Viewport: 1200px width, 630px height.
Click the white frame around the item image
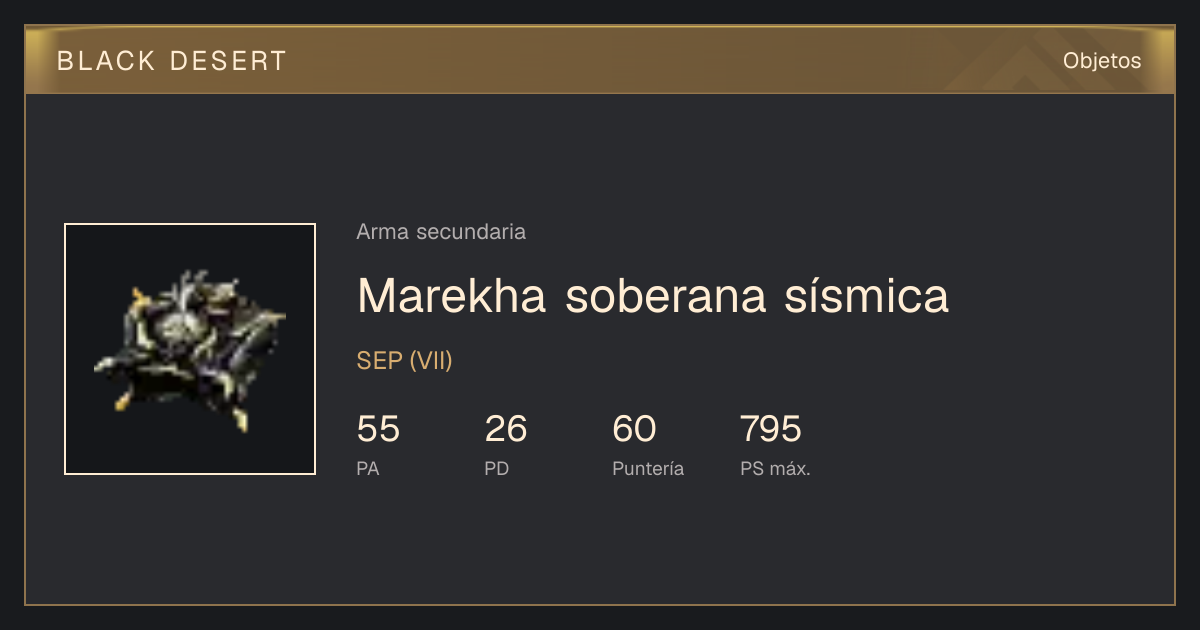click(190, 225)
